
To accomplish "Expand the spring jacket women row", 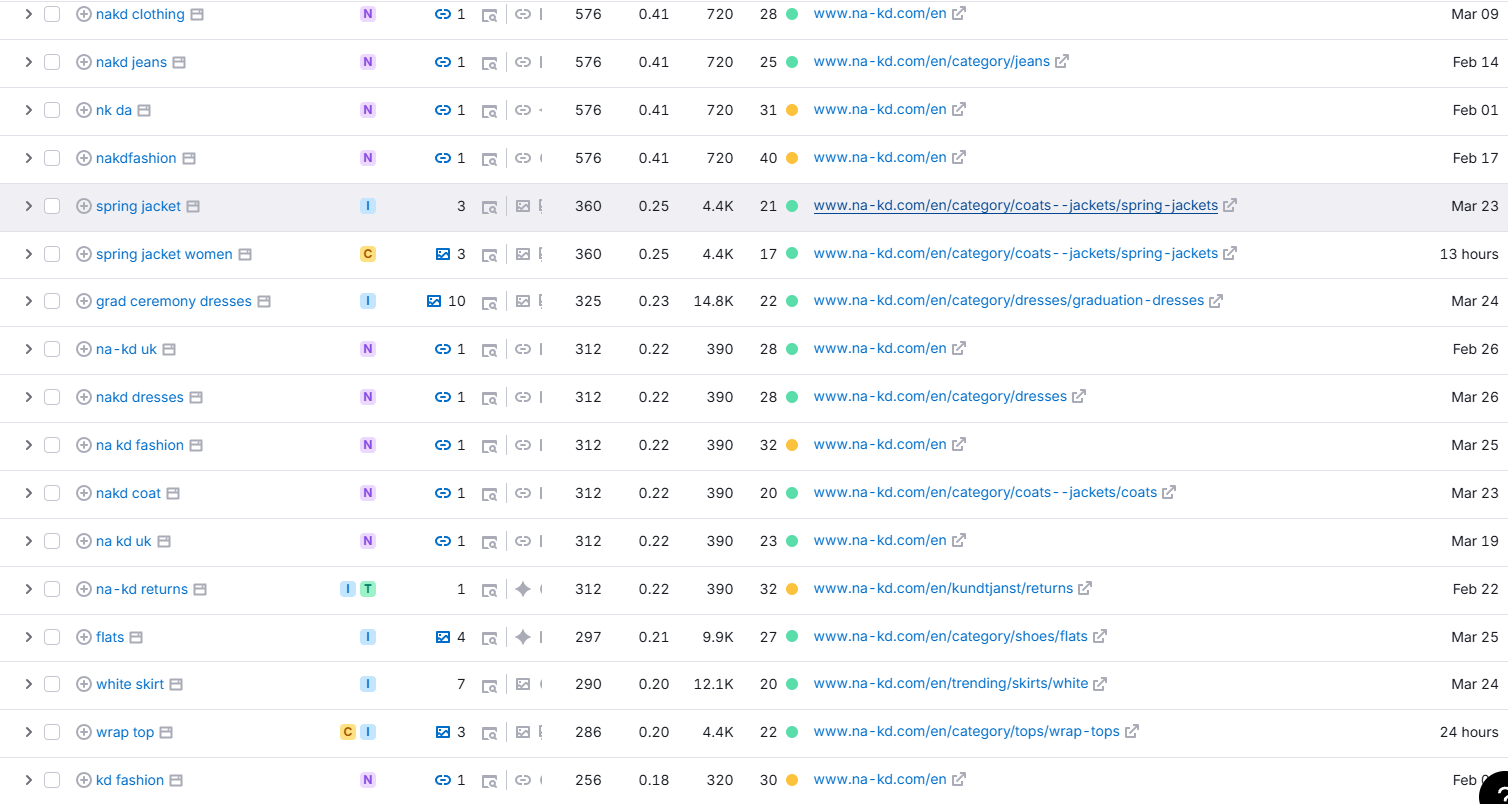I will 28,254.
